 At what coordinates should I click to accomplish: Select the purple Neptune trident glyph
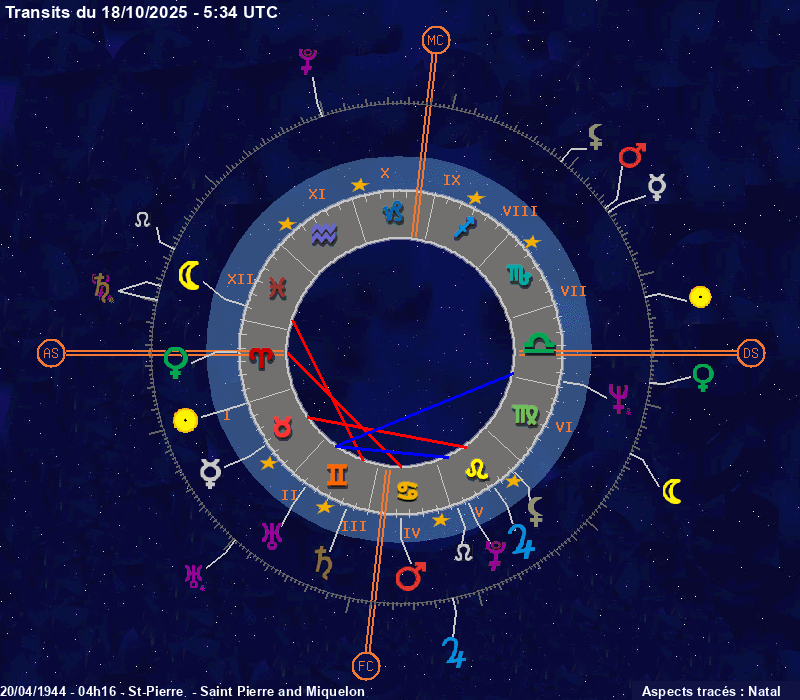coord(620,398)
